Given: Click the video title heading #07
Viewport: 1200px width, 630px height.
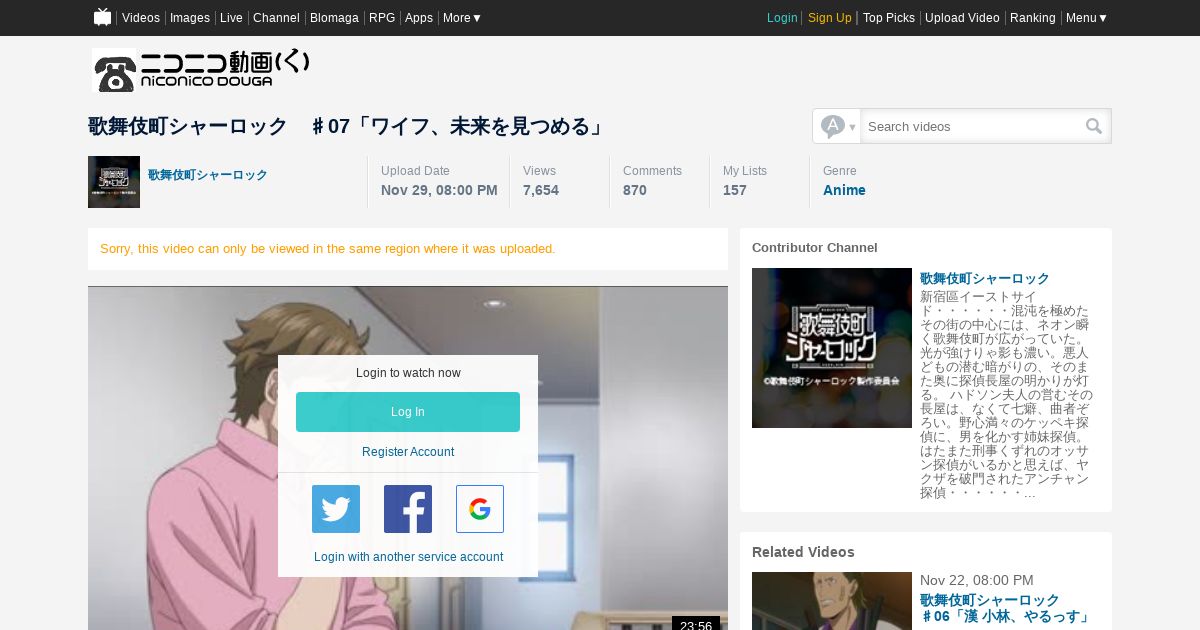Looking at the screenshot, I should [x=347, y=127].
